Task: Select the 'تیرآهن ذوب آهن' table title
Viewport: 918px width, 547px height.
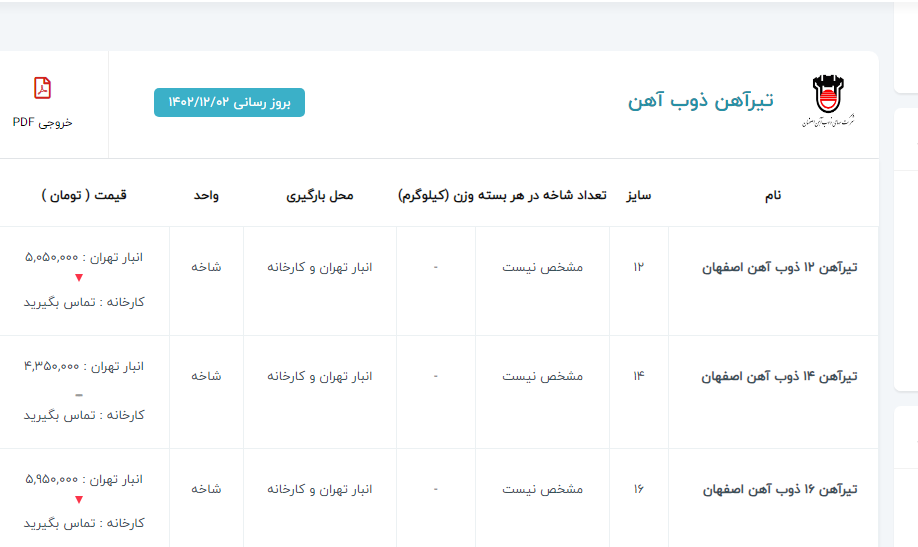Action: [701, 101]
